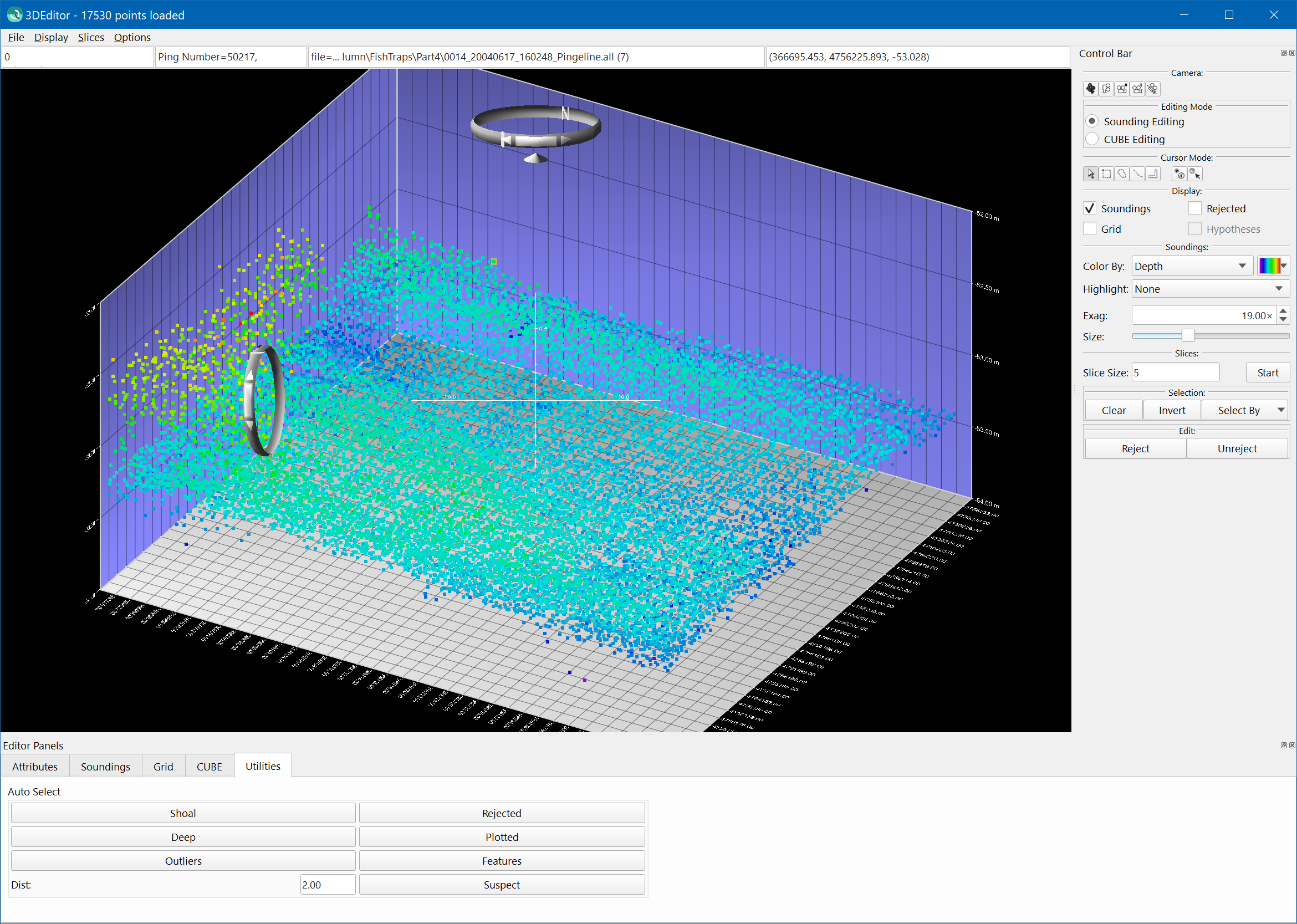The image size is (1297, 924).
Task: Select the CUBE Editing radio button
Action: click(1092, 139)
